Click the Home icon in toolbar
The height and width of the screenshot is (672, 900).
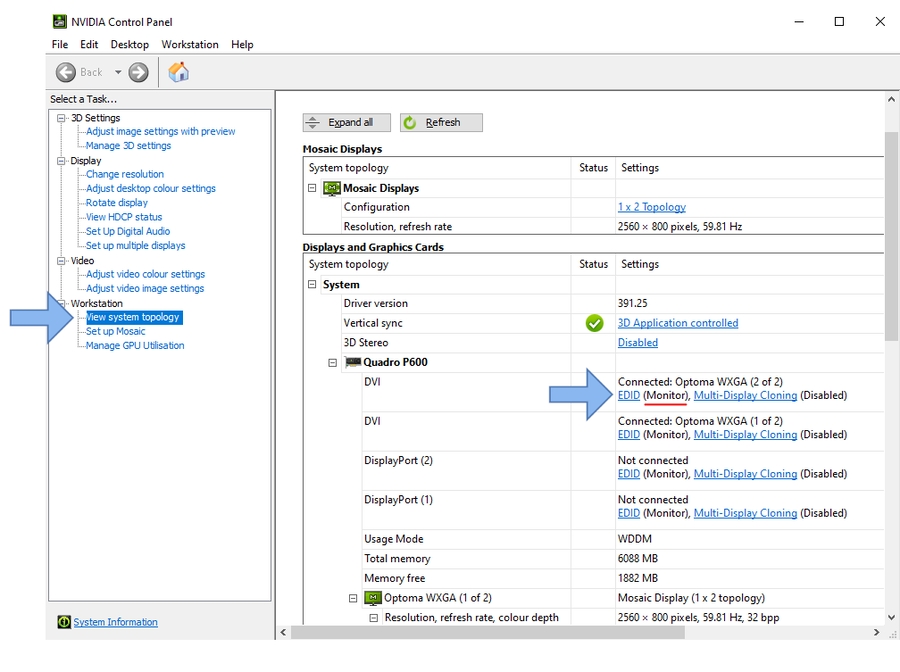[x=178, y=72]
